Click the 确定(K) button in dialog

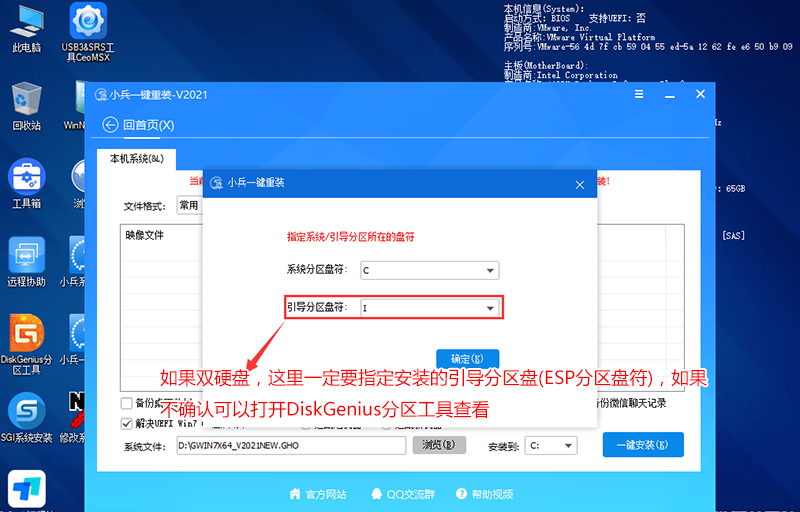coord(467,359)
